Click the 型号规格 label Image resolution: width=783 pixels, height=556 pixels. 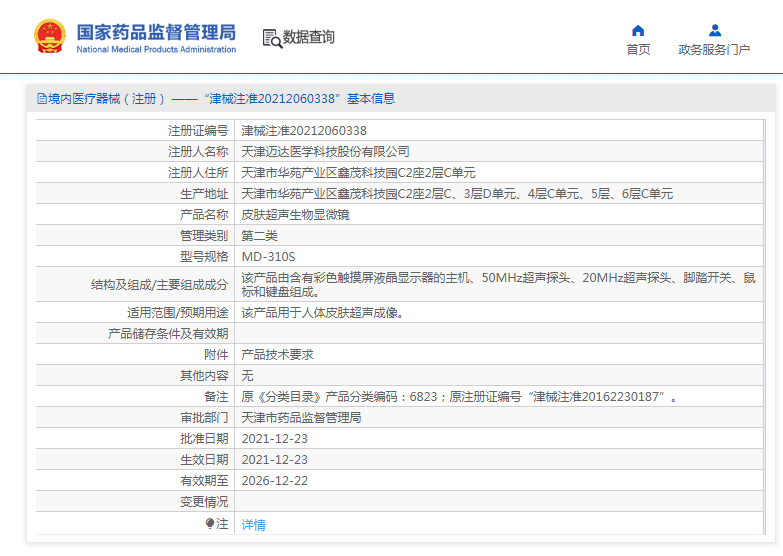204,257
